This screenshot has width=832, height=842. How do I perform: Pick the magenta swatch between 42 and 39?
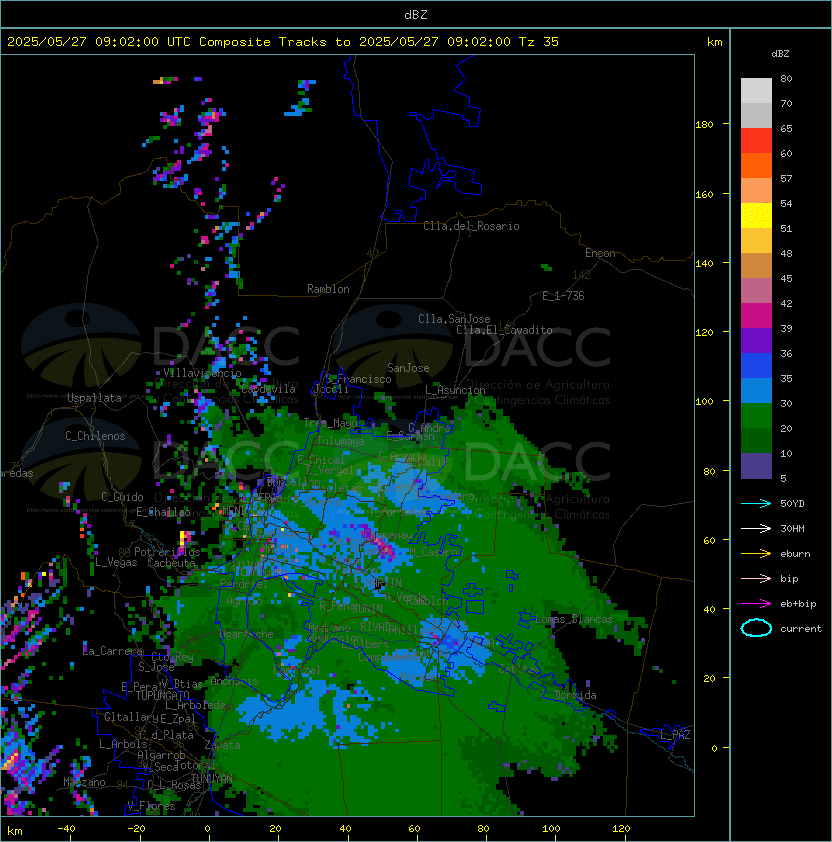(756, 316)
